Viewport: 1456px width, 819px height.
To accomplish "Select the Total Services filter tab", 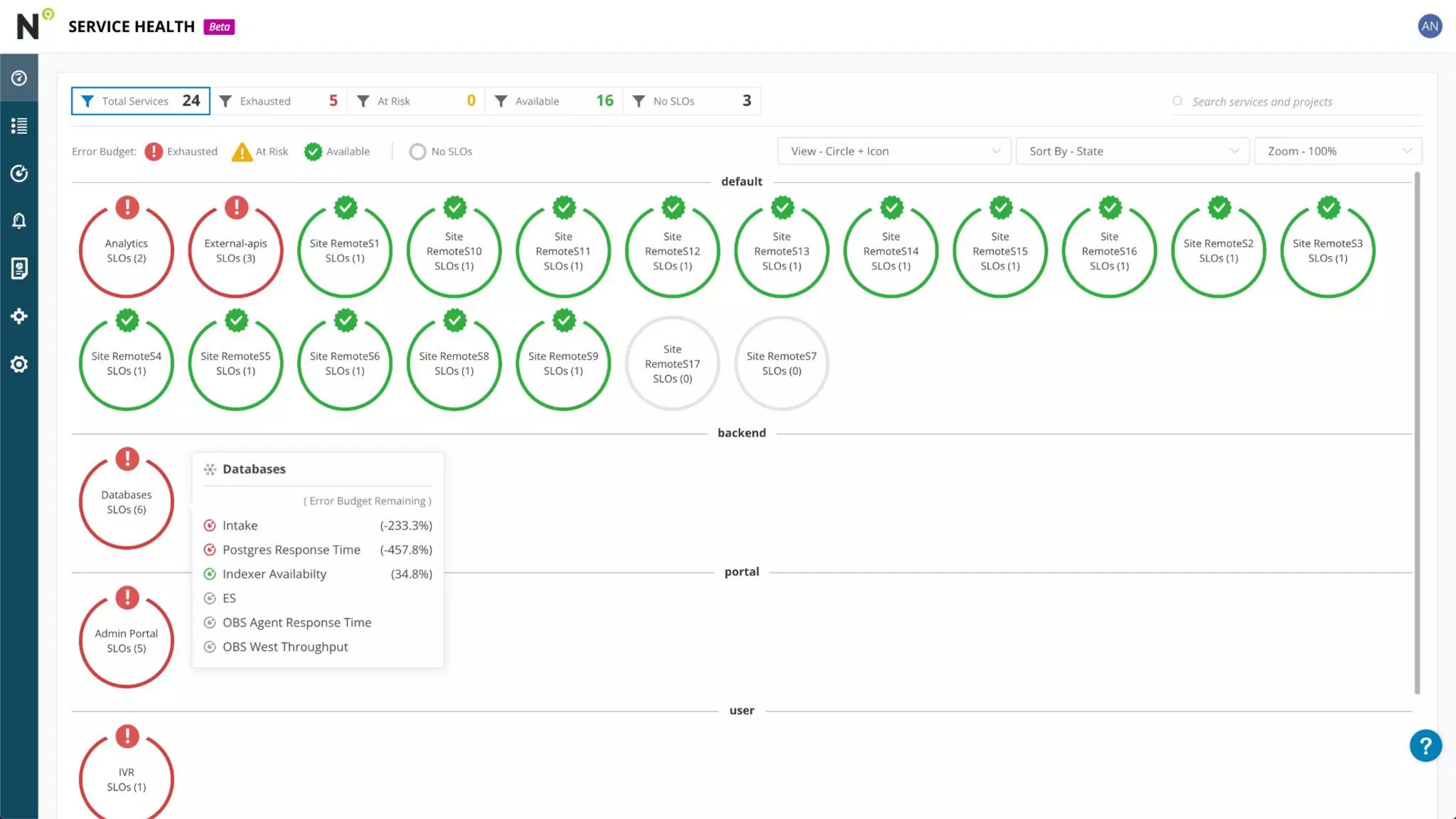I will coord(141,101).
